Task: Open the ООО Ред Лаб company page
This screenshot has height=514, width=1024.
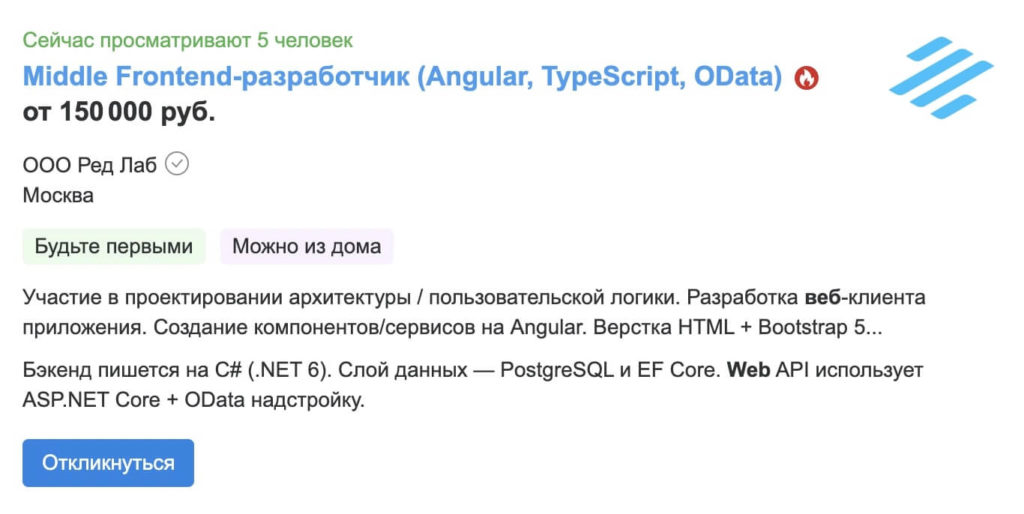Action: (x=89, y=165)
